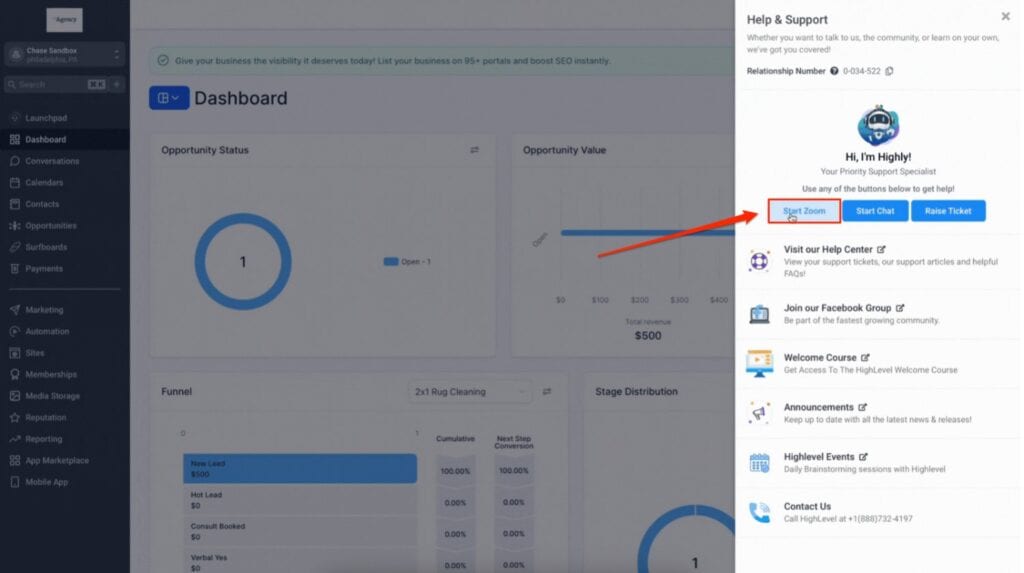Click the SEO listing promo banner
This screenshot has height=573, width=1024.
pos(441,61)
